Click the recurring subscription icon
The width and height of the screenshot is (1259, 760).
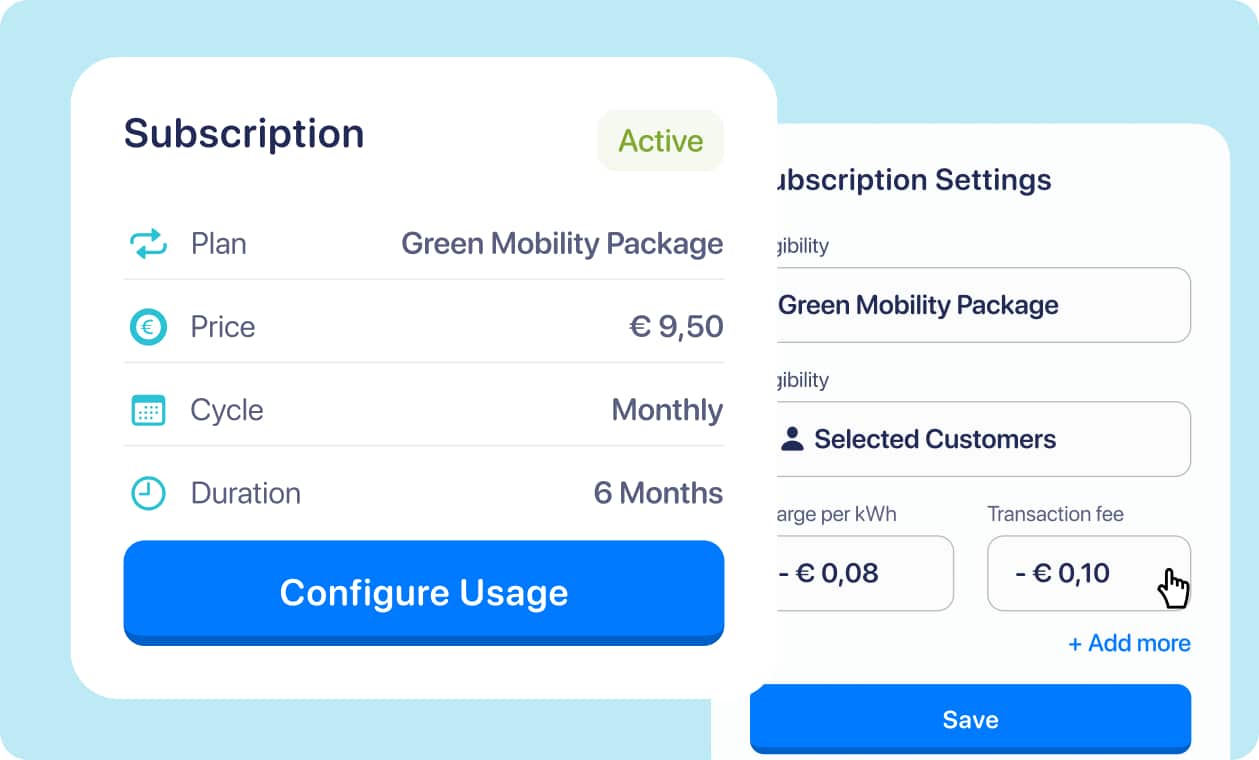coord(147,243)
